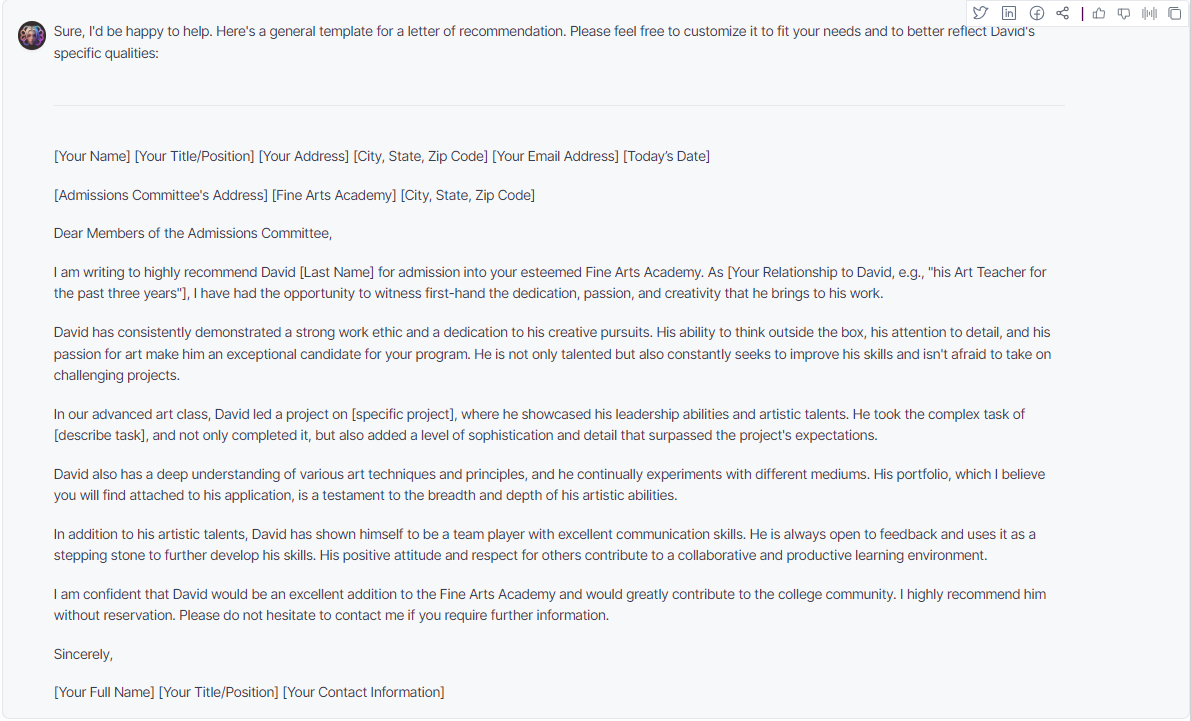
Task: Click the paragraph starting "David also has a deep understanding"
Action: (549, 485)
